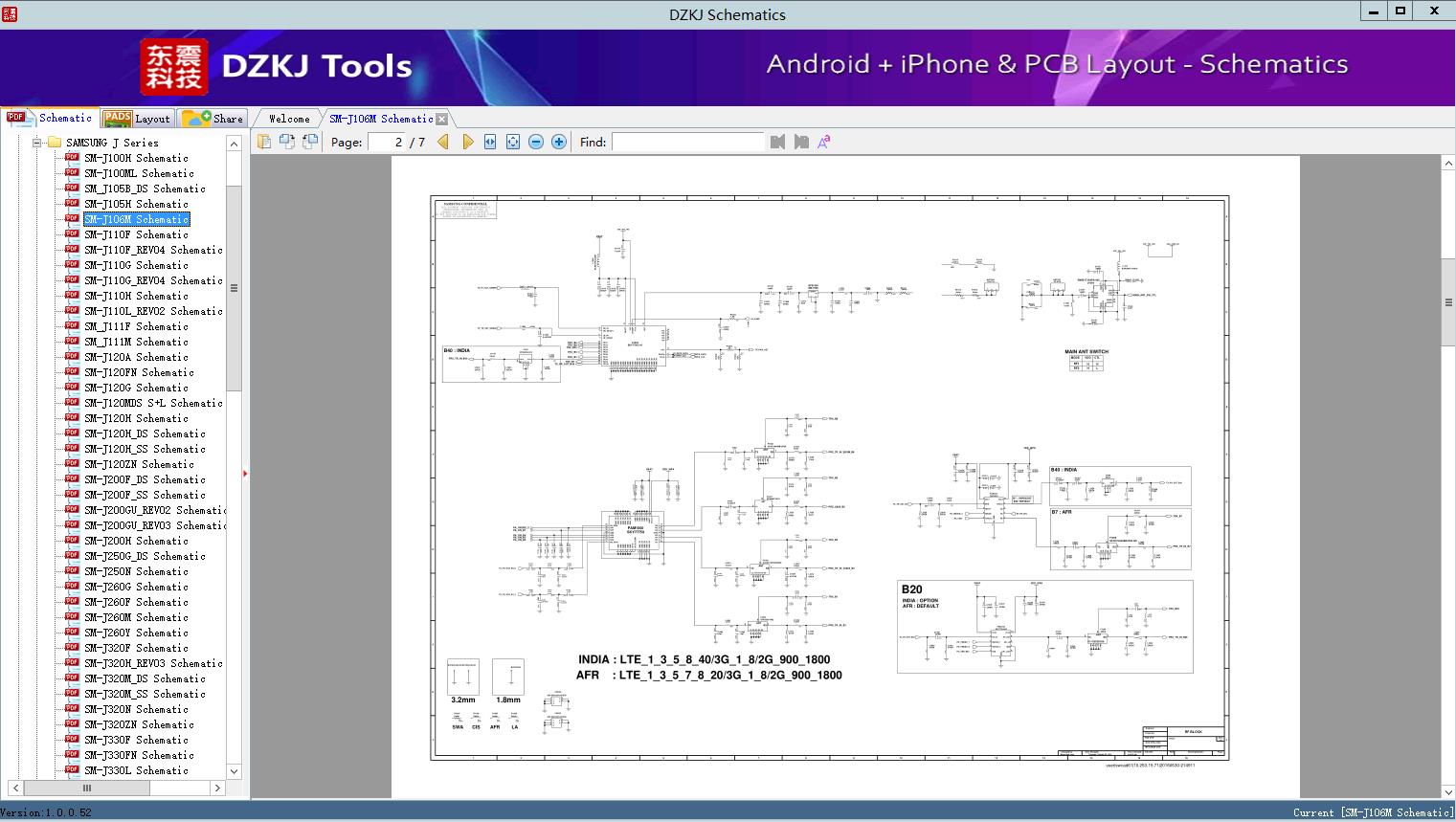Open SM-J110G_REV04 Schematic
1456x822 pixels.
153,280
